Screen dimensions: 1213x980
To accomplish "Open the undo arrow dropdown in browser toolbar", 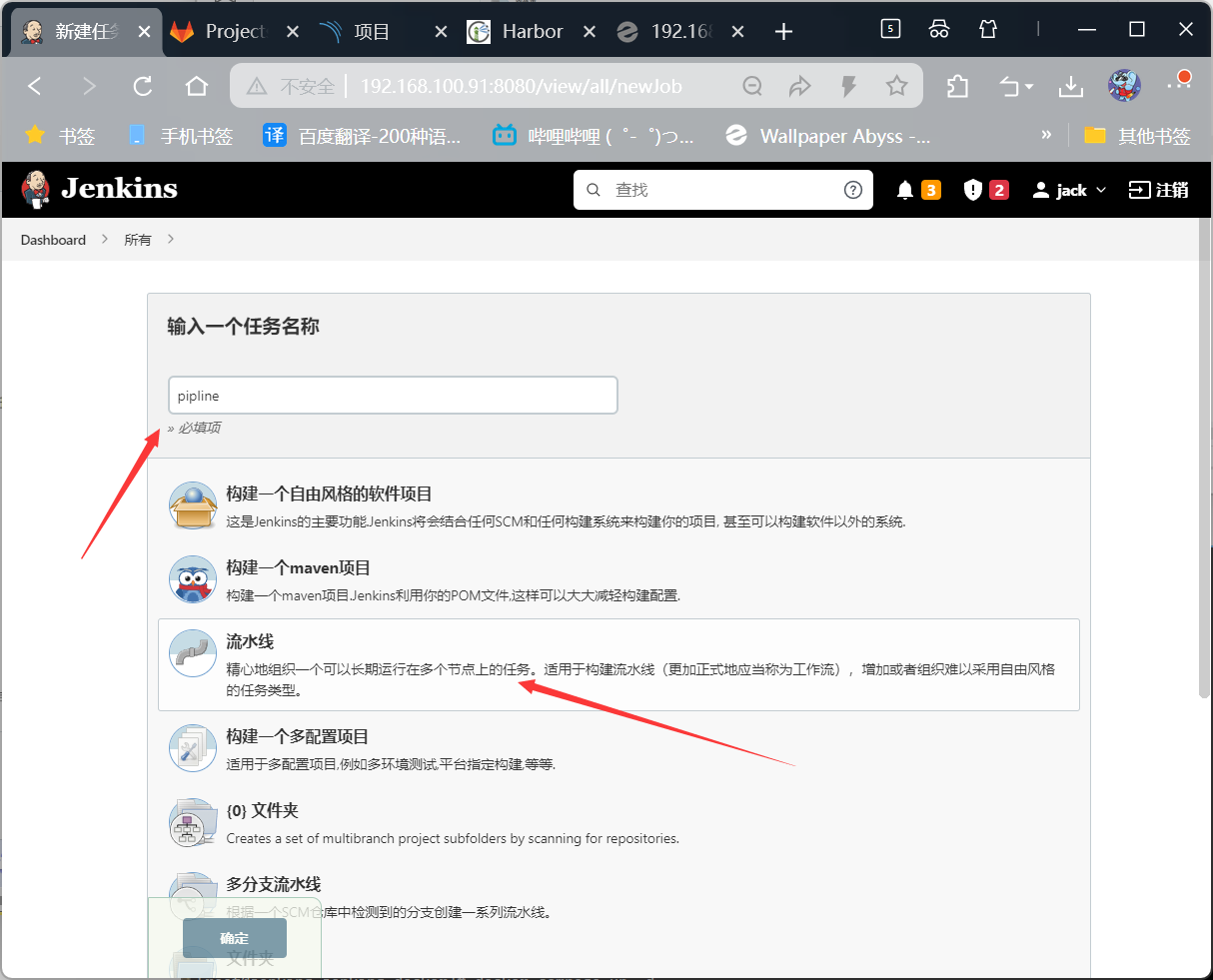I will (x=1017, y=86).
